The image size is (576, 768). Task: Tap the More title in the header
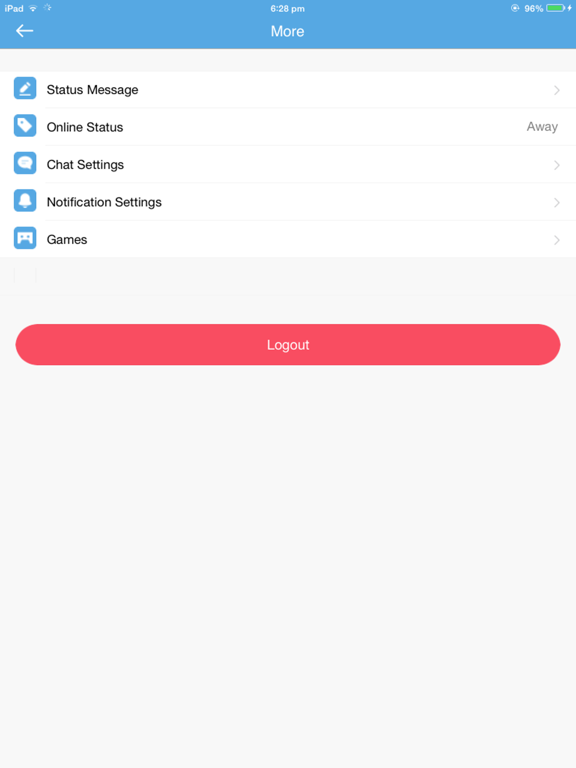coord(288,31)
